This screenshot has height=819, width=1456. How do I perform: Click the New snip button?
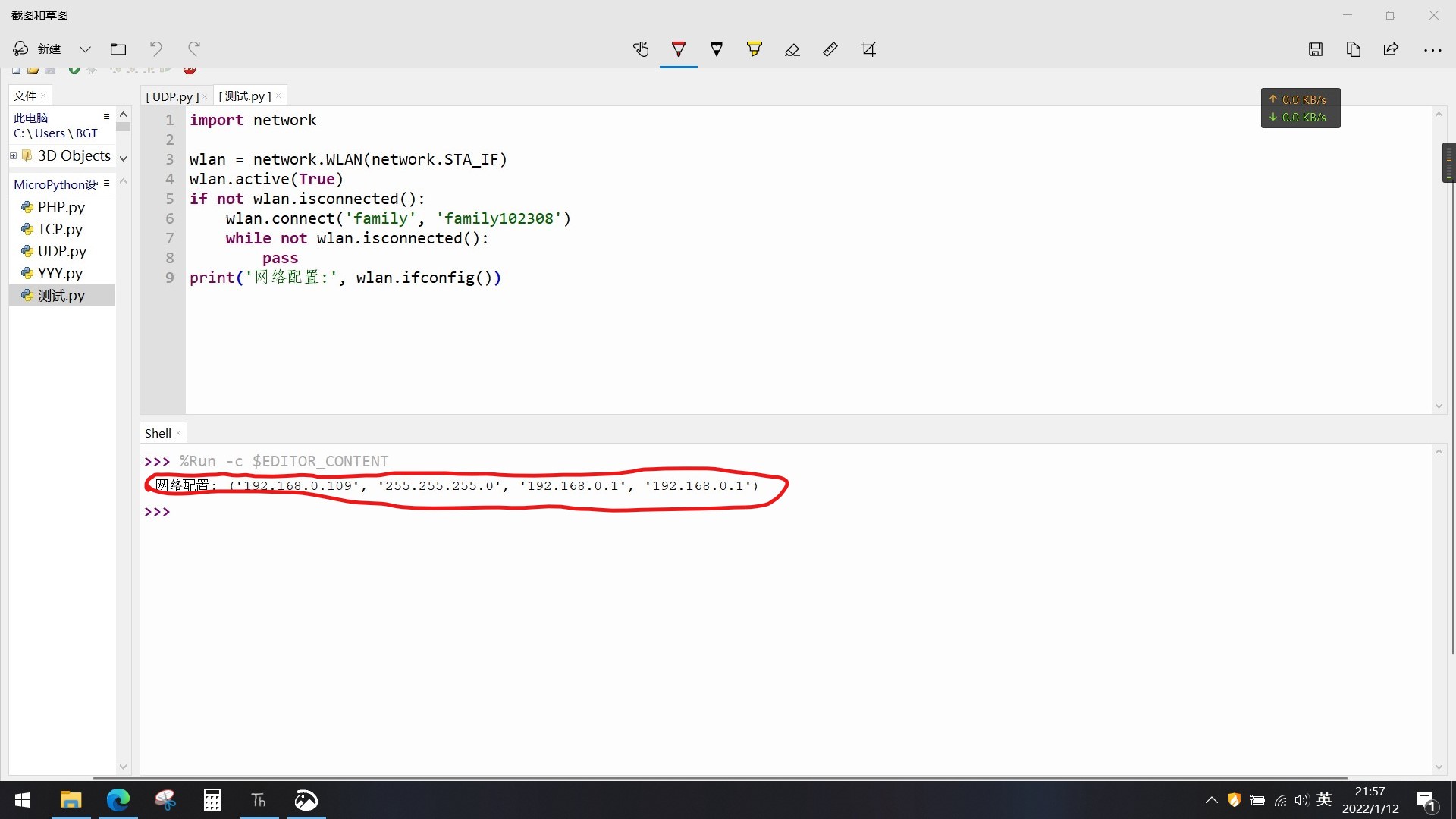(x=38, y=49)
